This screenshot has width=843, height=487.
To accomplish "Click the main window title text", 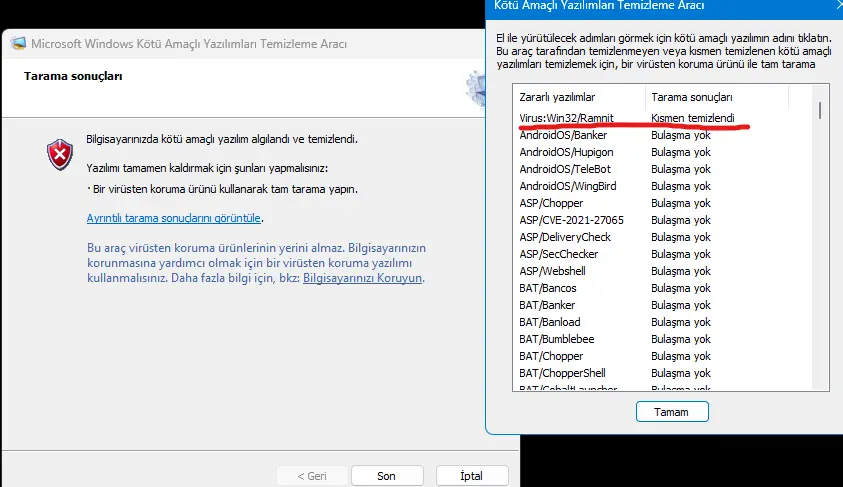I will tap(189, 44).
